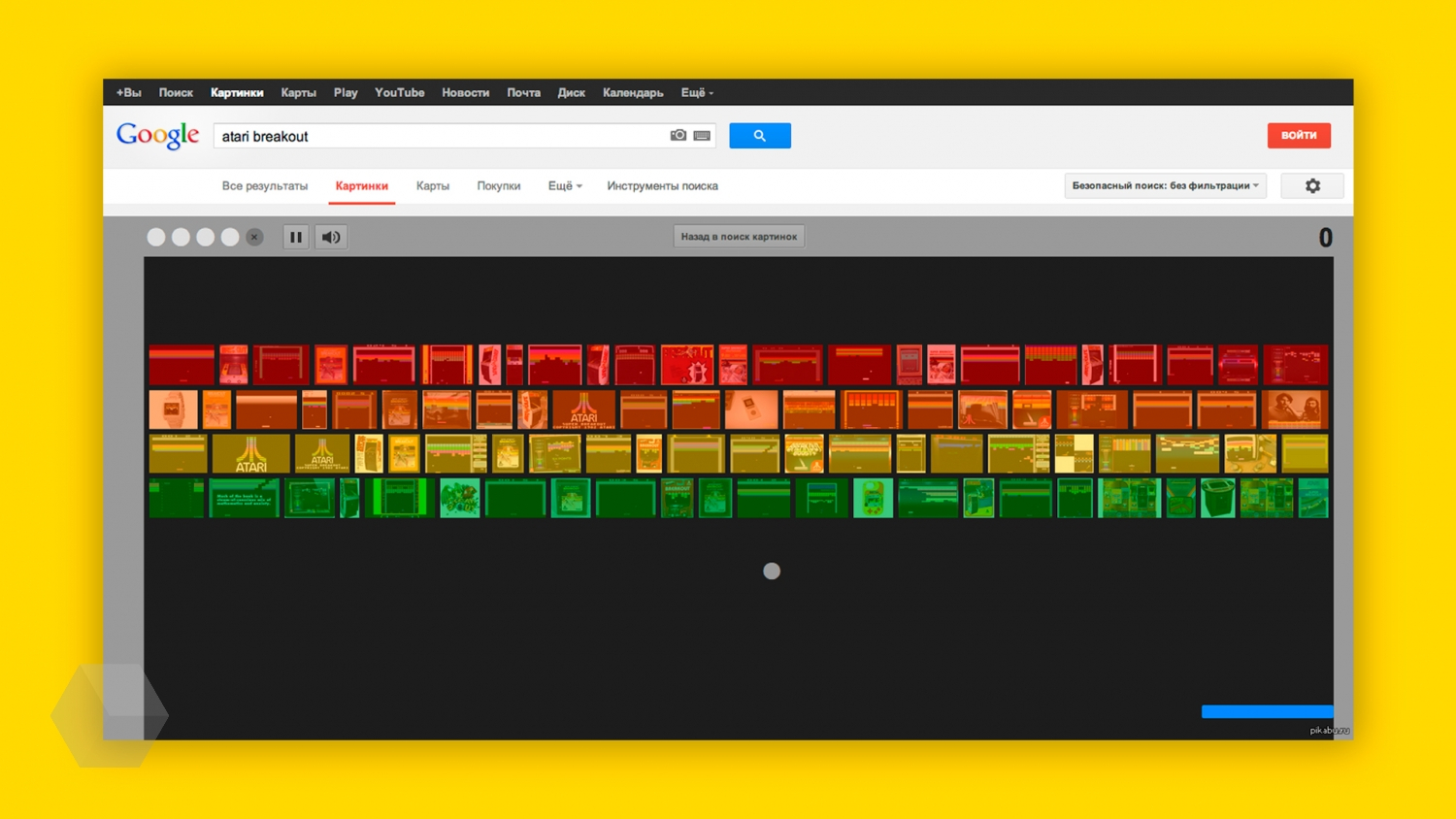1456x819 pixels.
Task: Click the search-by-image camera icon
Action: tap(678, 136)
